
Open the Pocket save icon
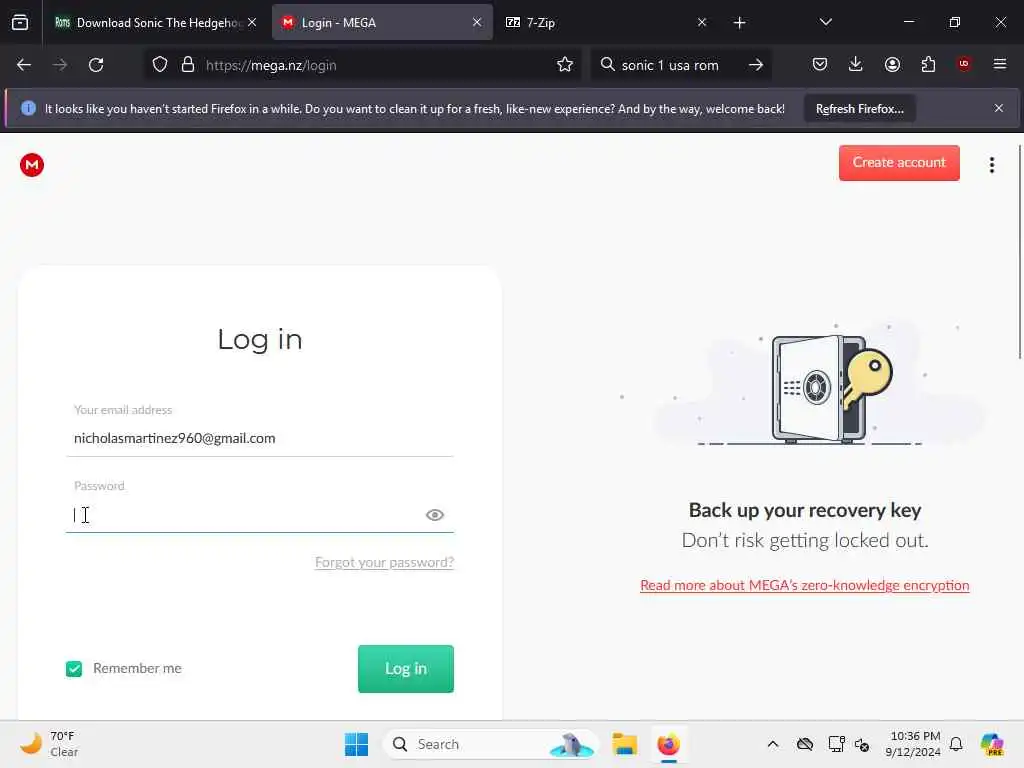pos(820,64)
